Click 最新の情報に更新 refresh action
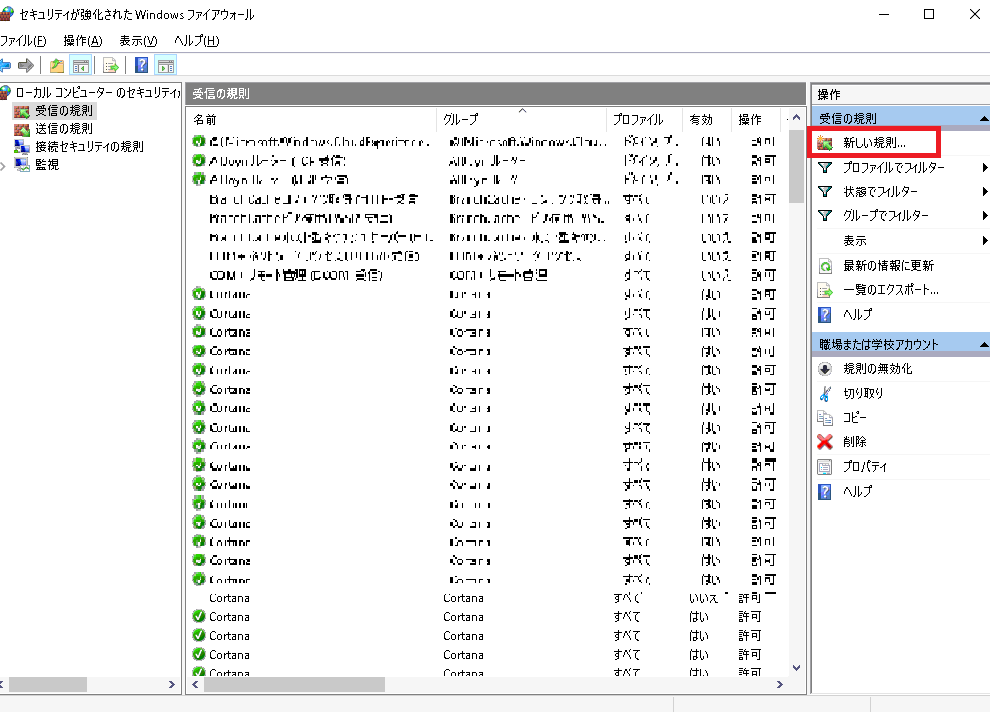The height and width of the screenshot is (712, 990). pyautogui.click(x=888, y=266)
